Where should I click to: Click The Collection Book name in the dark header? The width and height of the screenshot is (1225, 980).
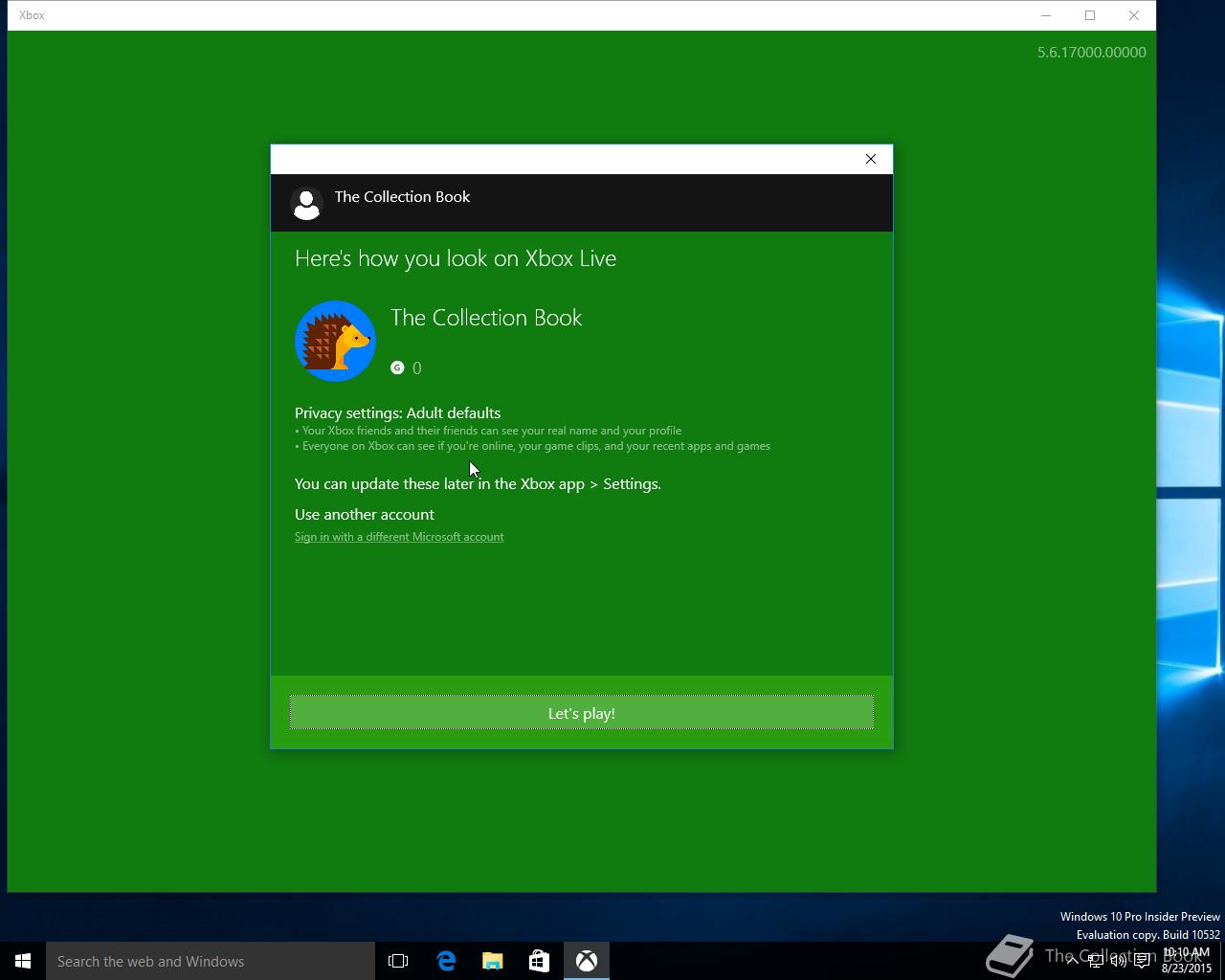click(x=402, y=196)
